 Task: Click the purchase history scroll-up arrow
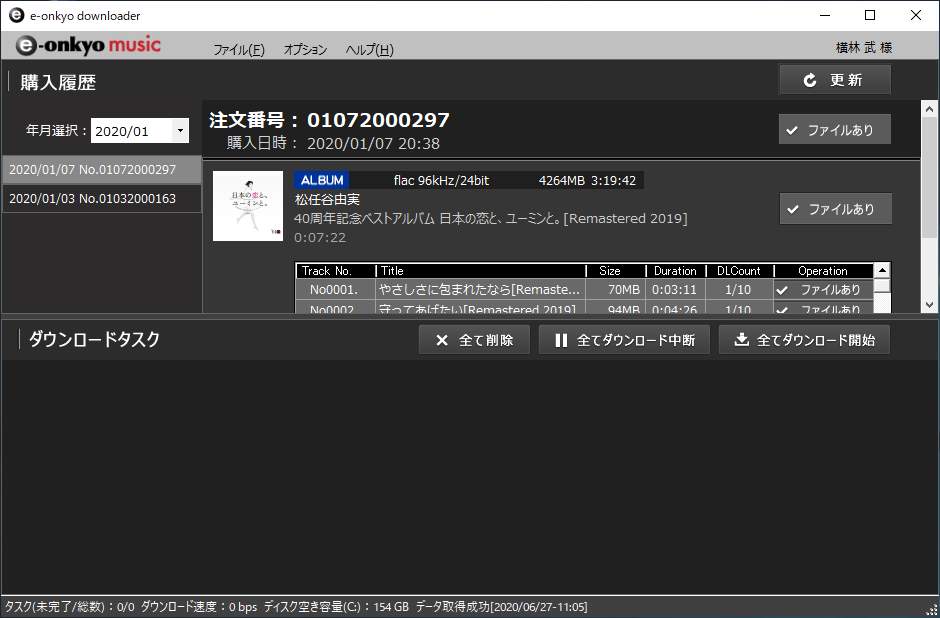click(x=929, y=109)
